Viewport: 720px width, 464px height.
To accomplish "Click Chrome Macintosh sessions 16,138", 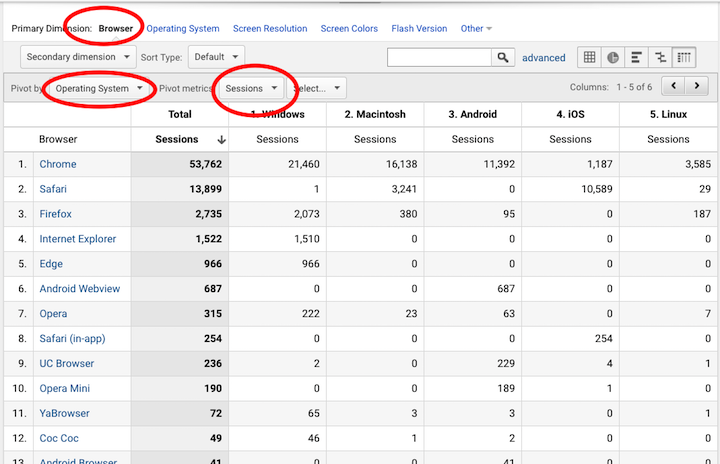I will pos(401,164).
